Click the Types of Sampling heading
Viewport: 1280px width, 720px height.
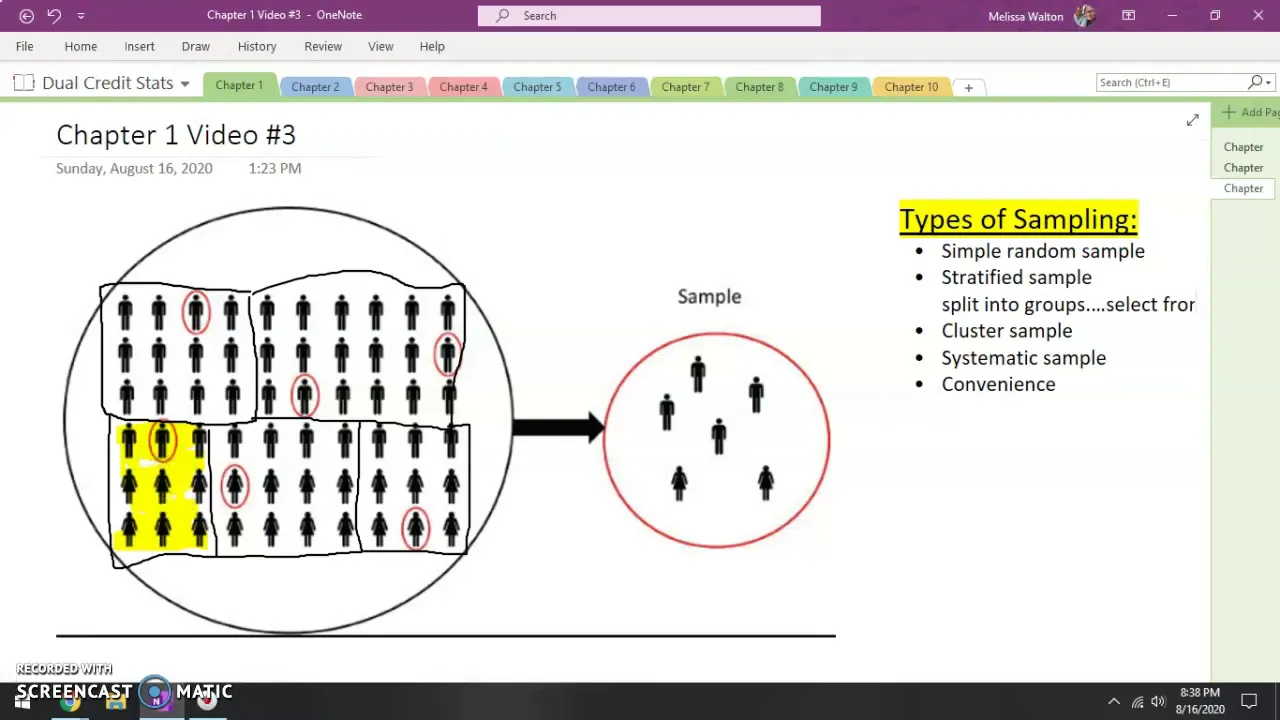pos(1018,219)
